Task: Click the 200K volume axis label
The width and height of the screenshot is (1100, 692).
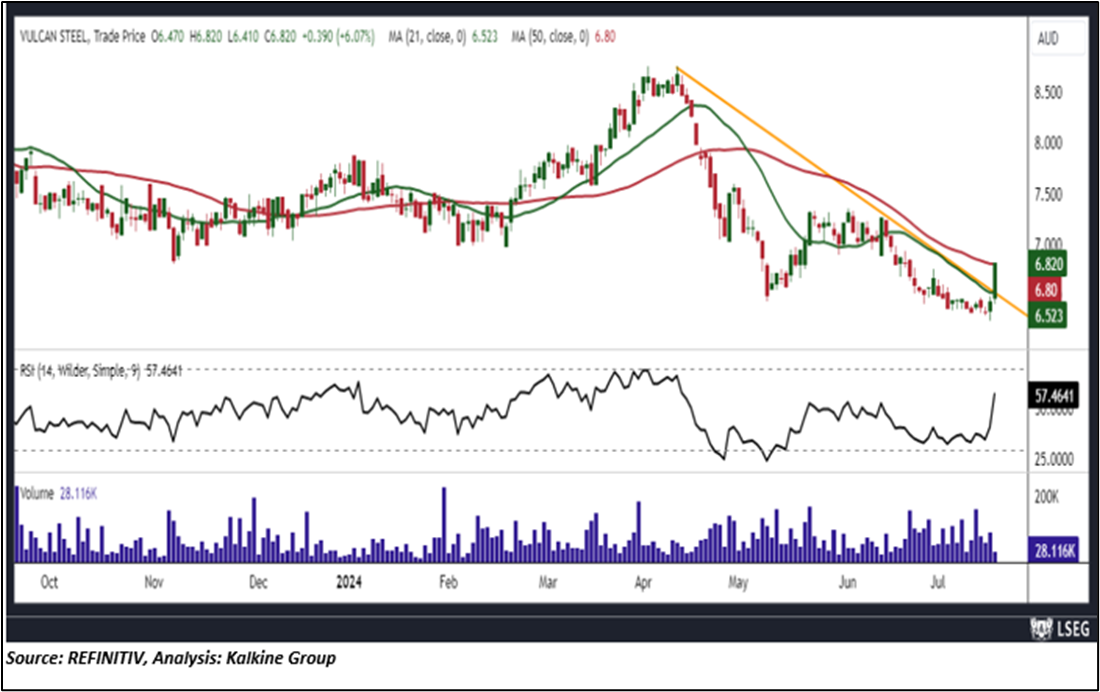Action: [1046, 497]
